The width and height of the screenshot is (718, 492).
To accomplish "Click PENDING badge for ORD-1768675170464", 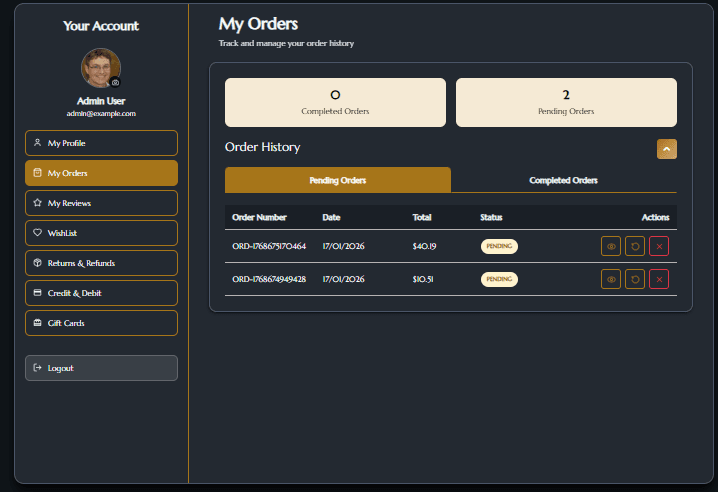I will (499, 246).
